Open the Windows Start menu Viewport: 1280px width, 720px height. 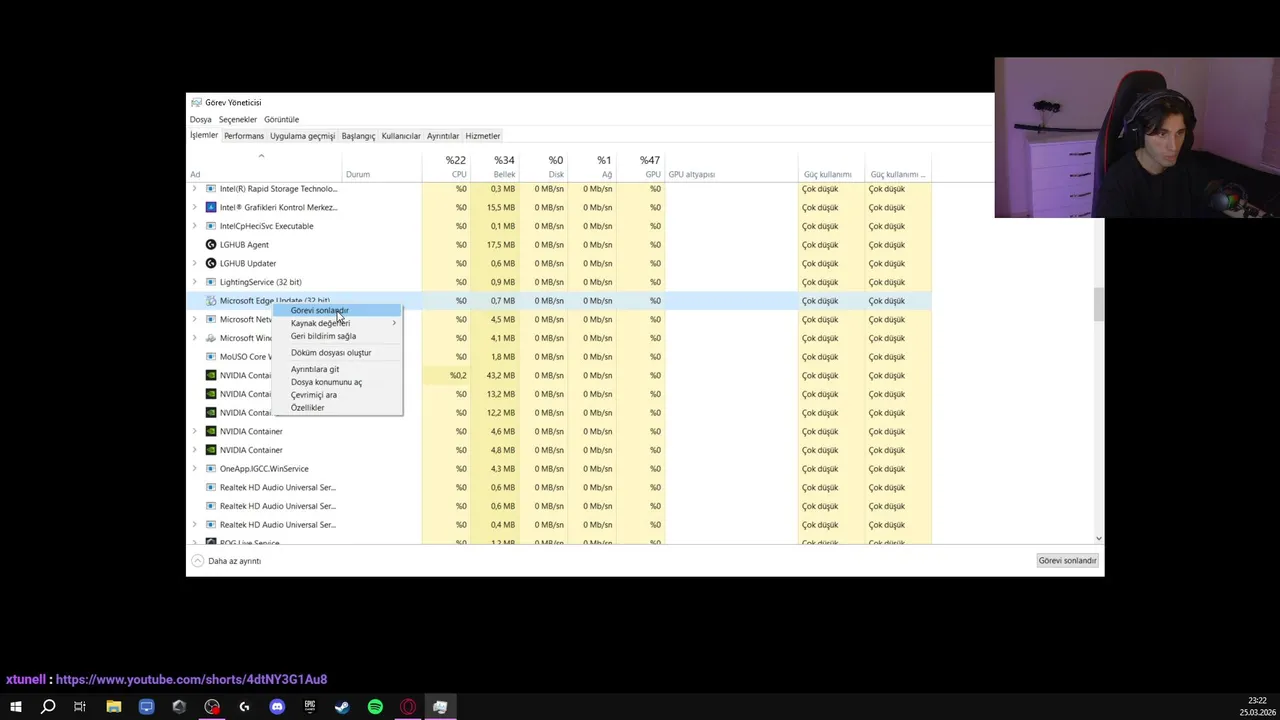pyautogui.click(x=15, y=707)
